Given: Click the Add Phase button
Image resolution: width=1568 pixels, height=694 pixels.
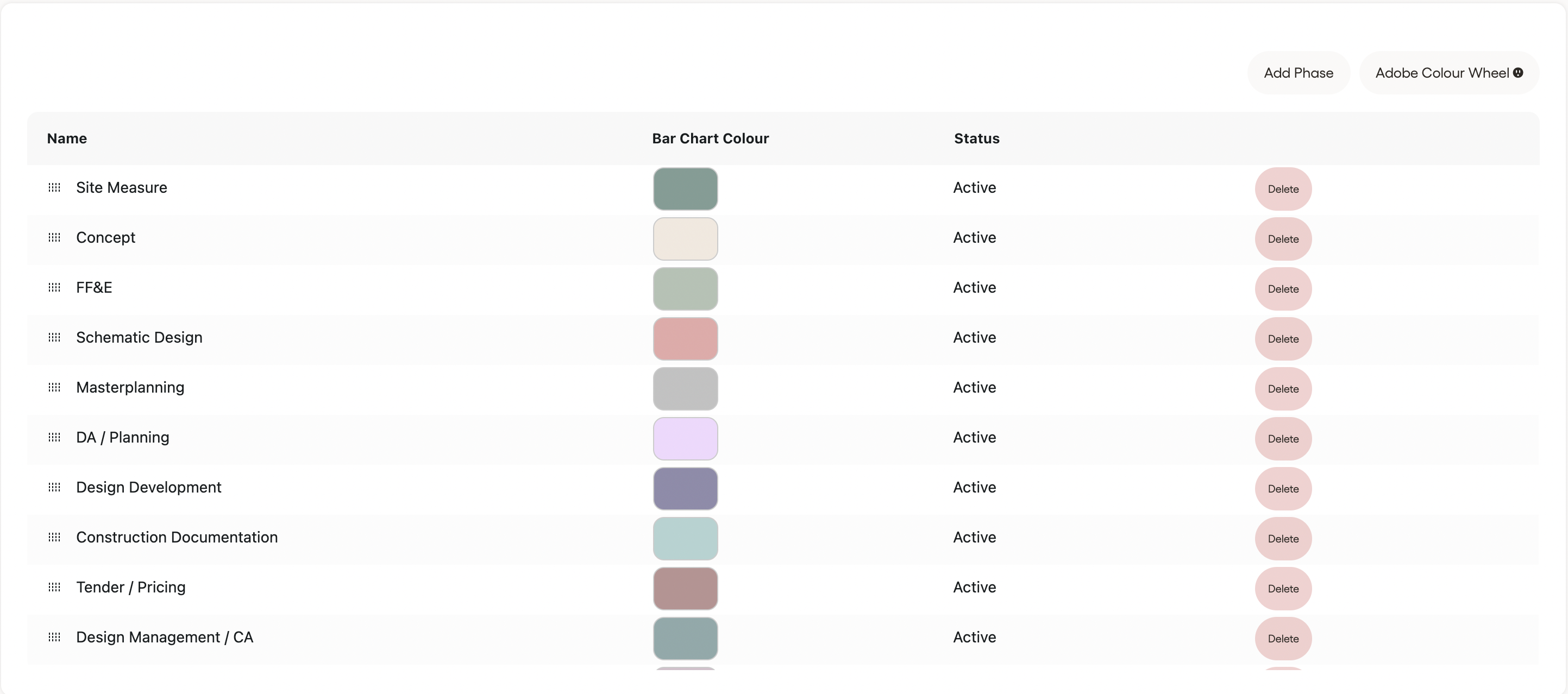Looking at the screenshot, I should pos(1299,72).
